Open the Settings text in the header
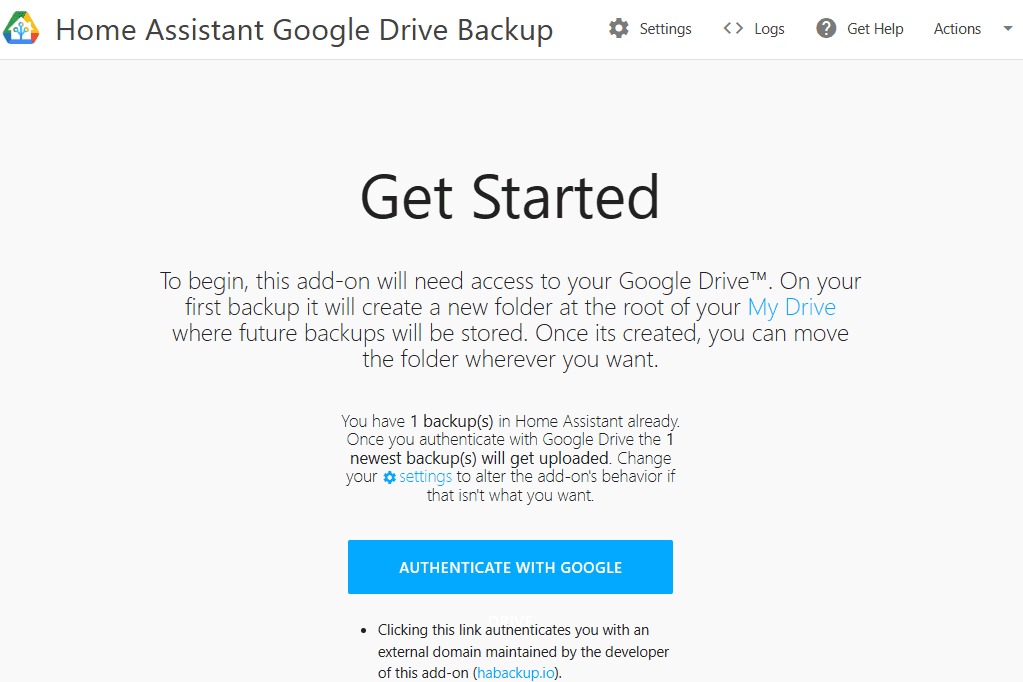The image size is (1023, 682). click(665, 29)
